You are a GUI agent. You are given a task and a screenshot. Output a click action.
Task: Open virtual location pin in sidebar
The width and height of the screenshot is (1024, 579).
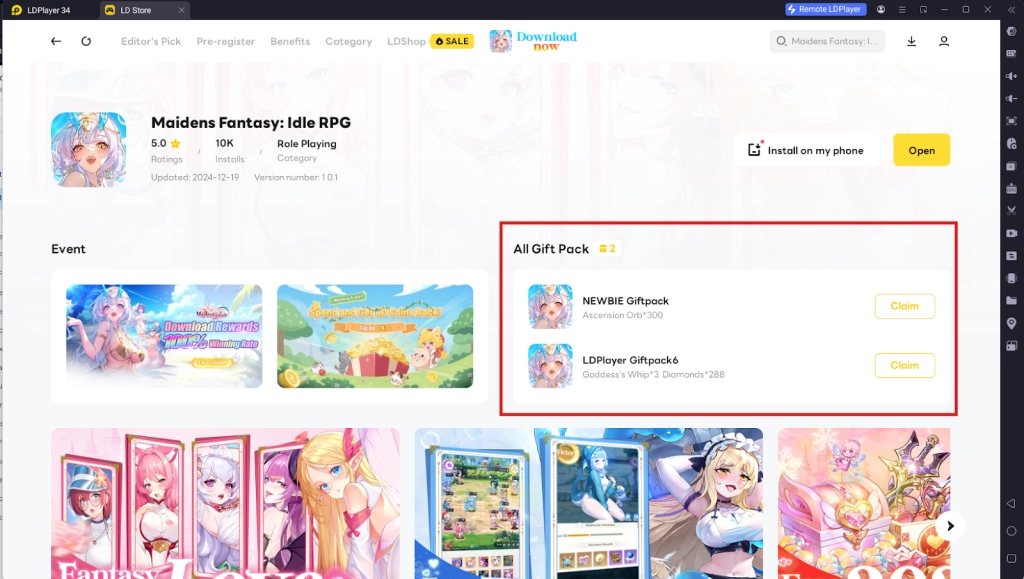click(x=1012, y=323)
